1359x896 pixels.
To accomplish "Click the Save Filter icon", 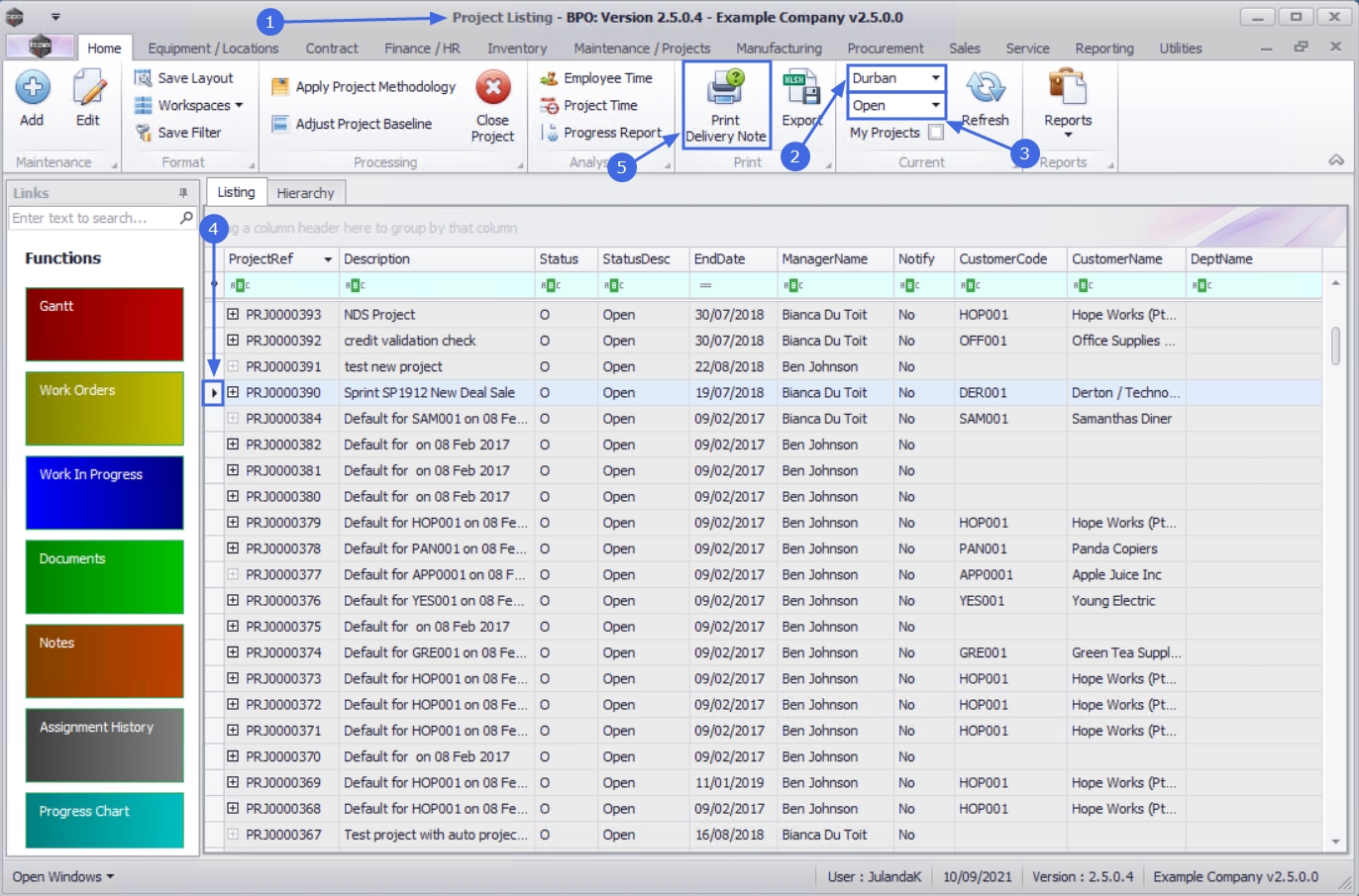I will click(144, 133).
